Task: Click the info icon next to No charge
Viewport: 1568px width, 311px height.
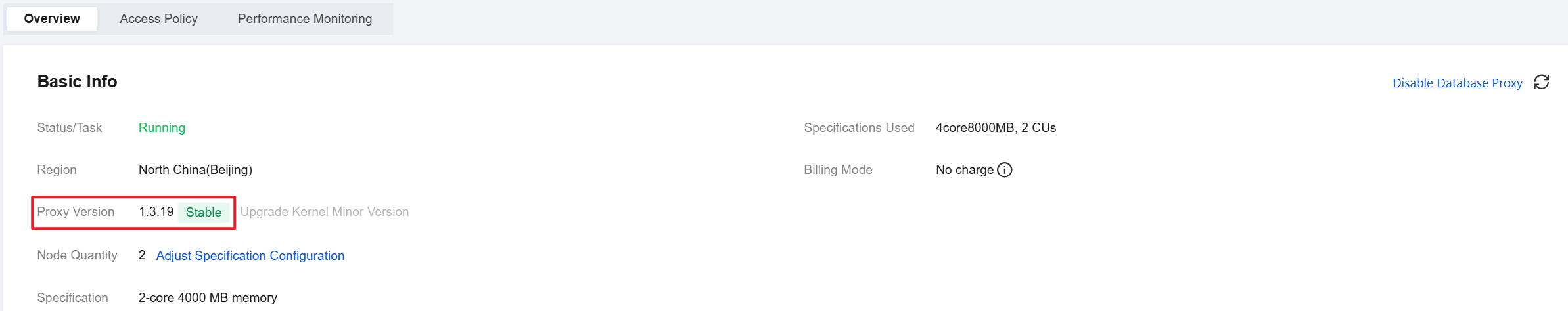Action: point(1004,170)
